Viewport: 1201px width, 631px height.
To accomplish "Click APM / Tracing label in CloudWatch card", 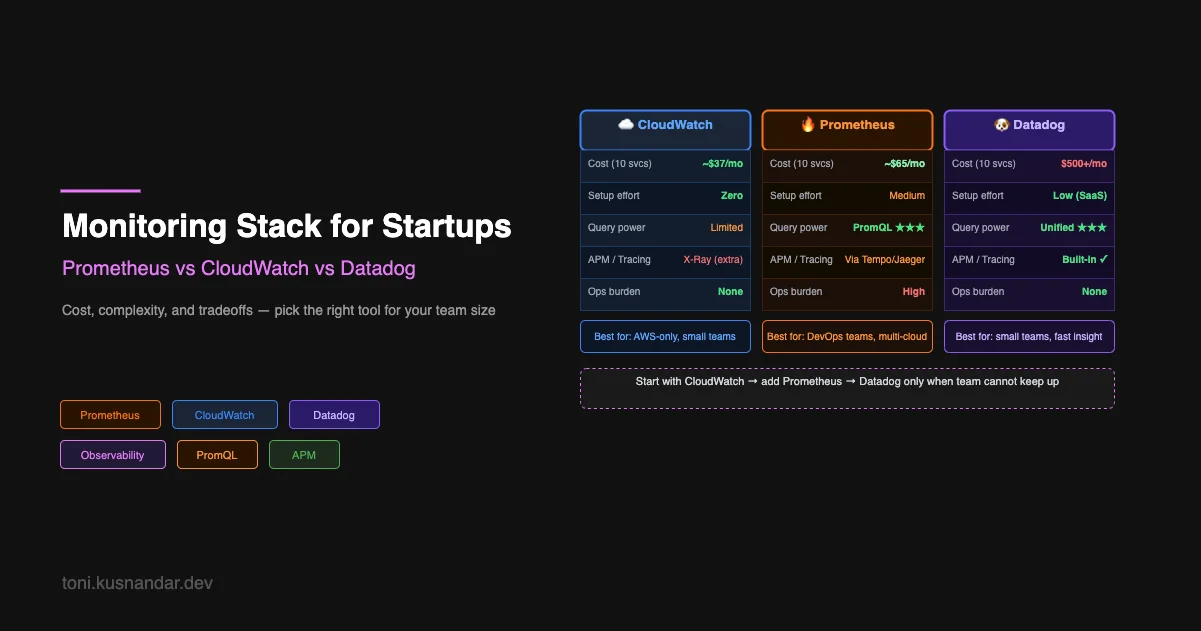I will [x=619, y=260].
